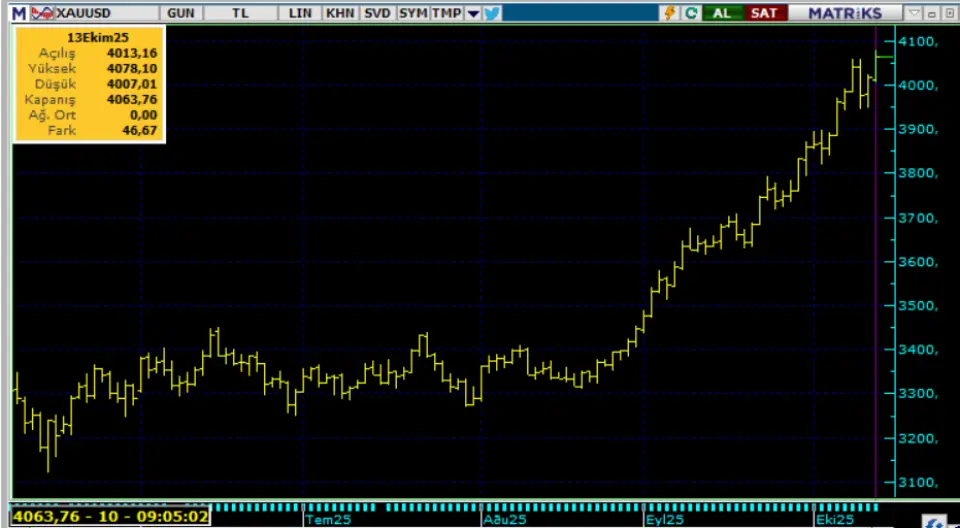Expand the blue dropdown arrow after TMP

473,13
